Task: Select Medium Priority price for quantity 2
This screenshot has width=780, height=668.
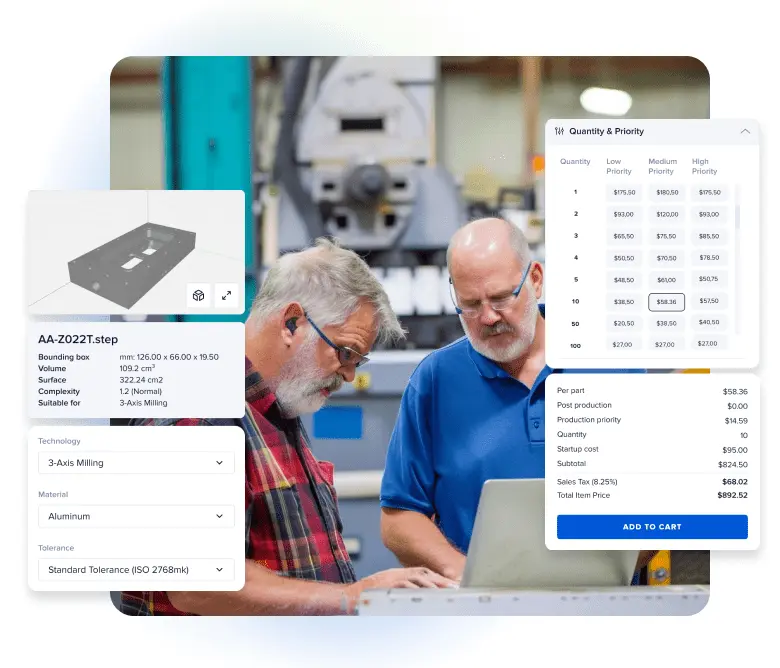Action: (667, 214)
